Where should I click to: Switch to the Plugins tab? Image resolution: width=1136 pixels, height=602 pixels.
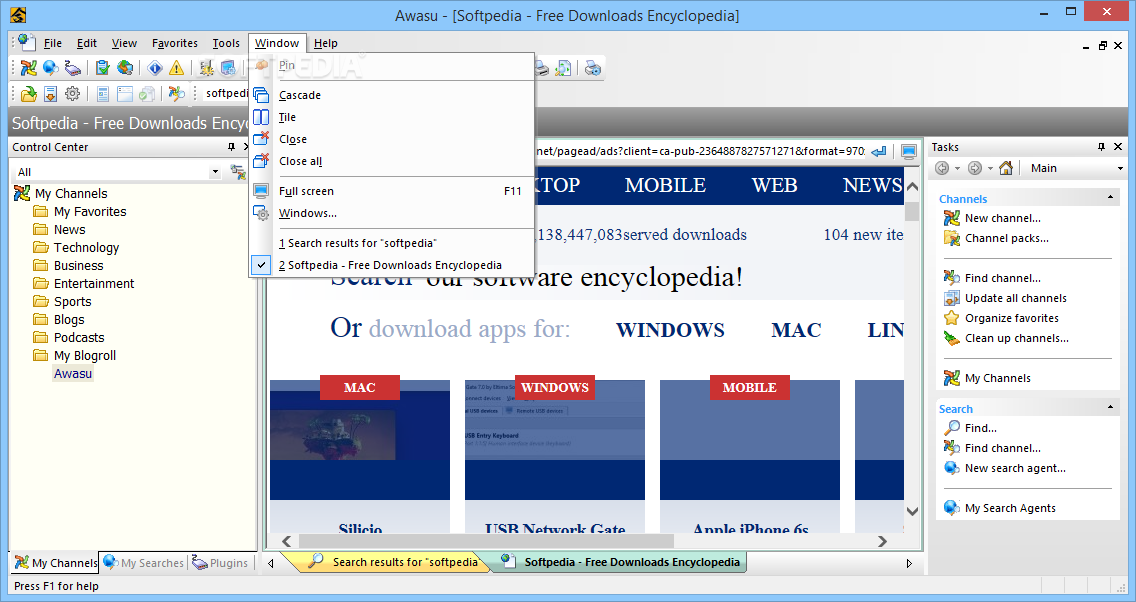coord(220,563)
